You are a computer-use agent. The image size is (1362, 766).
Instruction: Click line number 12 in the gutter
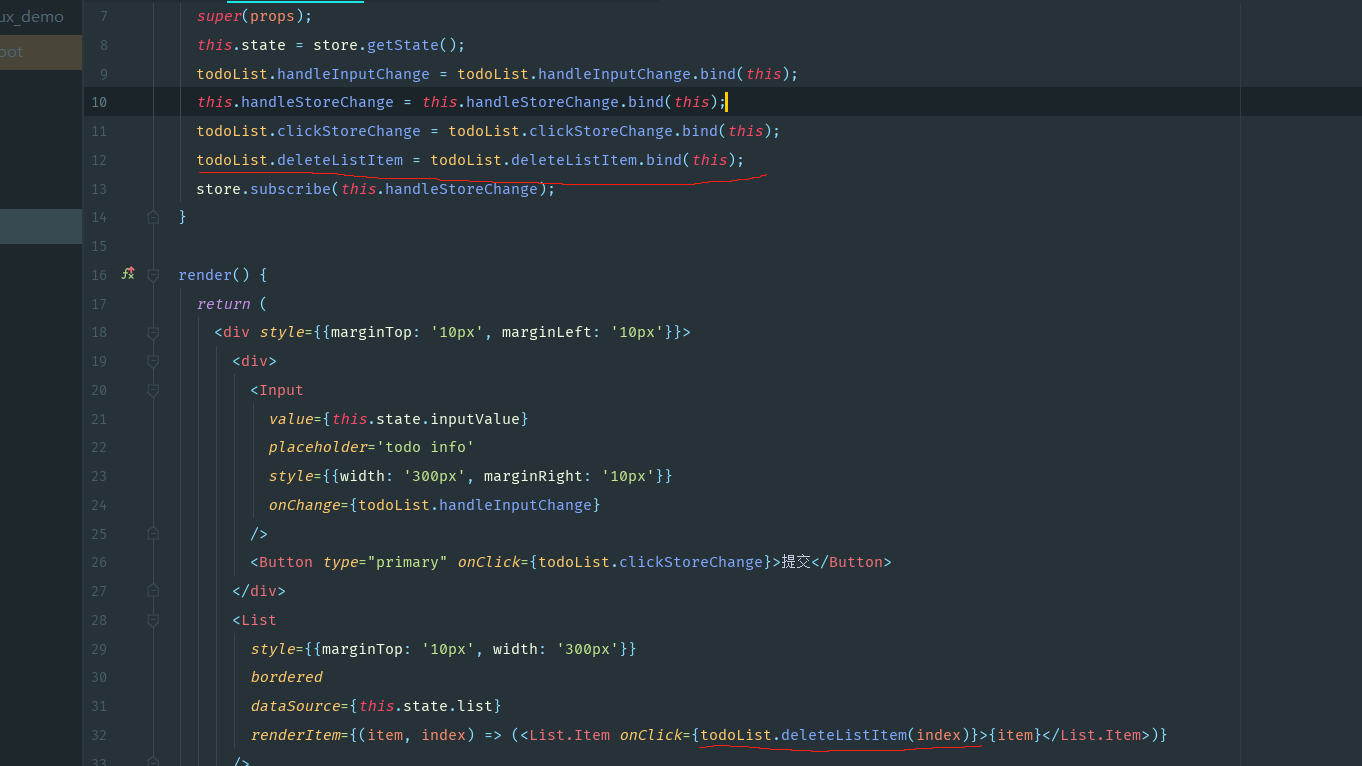[x=99, y=160]
